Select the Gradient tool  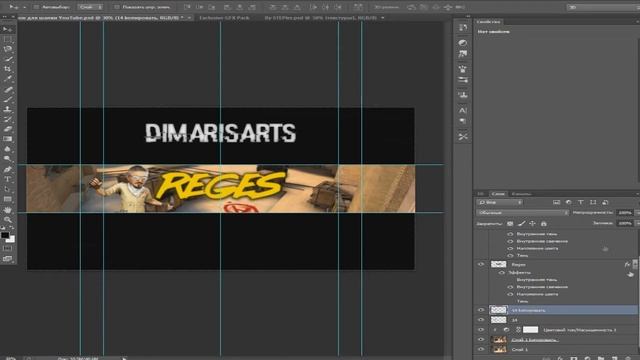(x=8, y=139)
